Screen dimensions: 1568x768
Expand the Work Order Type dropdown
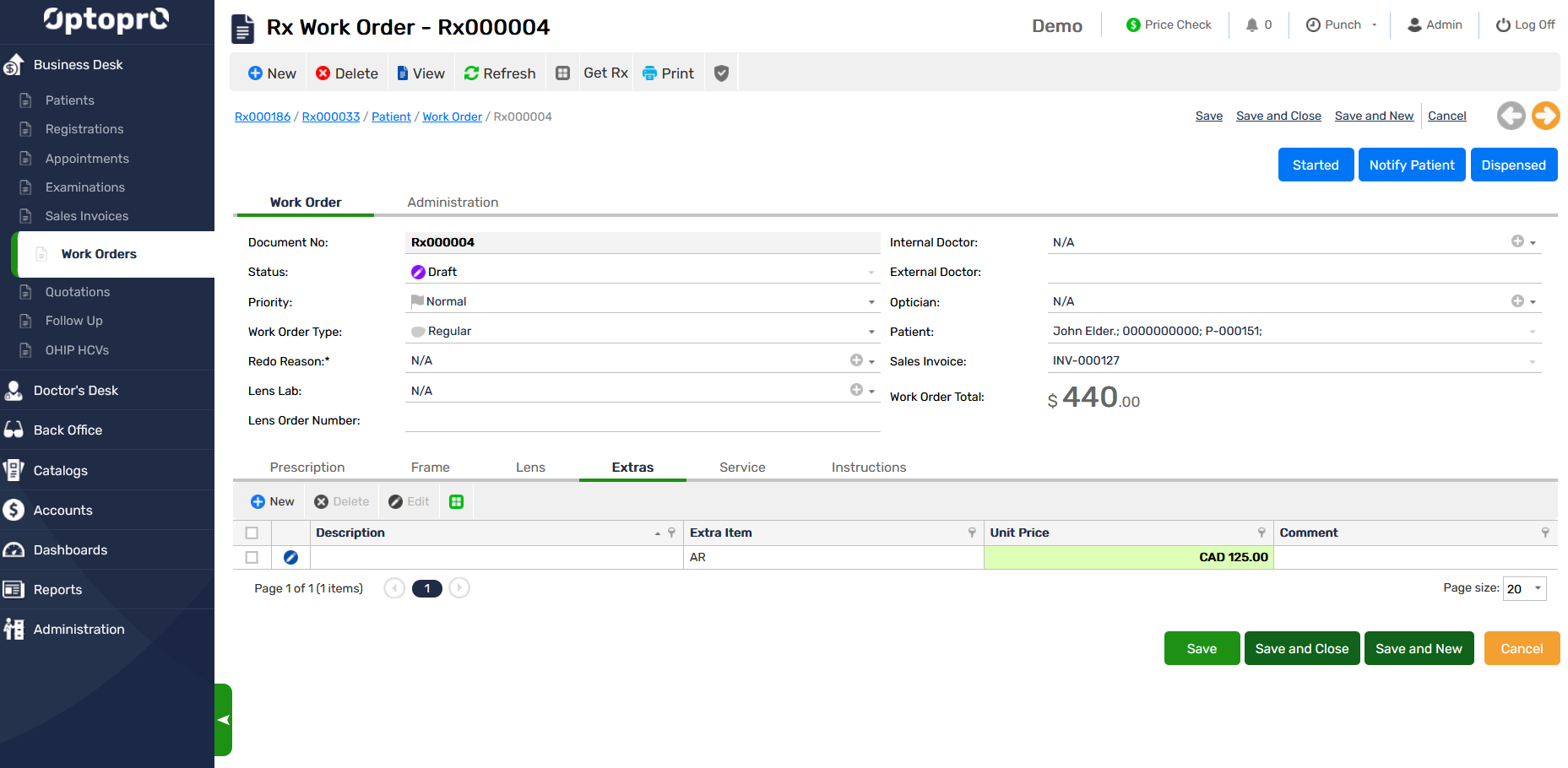coord(871,332)
